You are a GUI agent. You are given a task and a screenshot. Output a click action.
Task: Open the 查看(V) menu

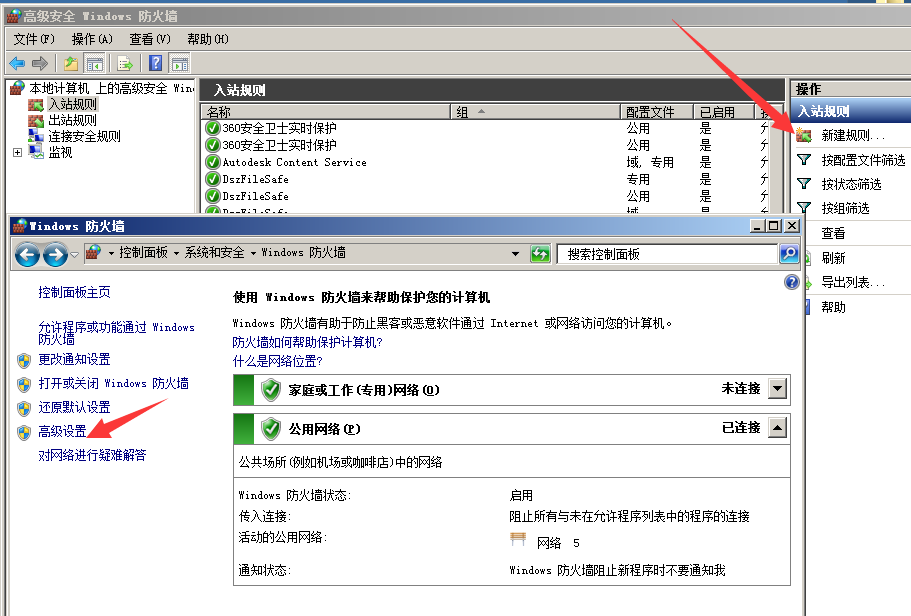pos(149,39)
